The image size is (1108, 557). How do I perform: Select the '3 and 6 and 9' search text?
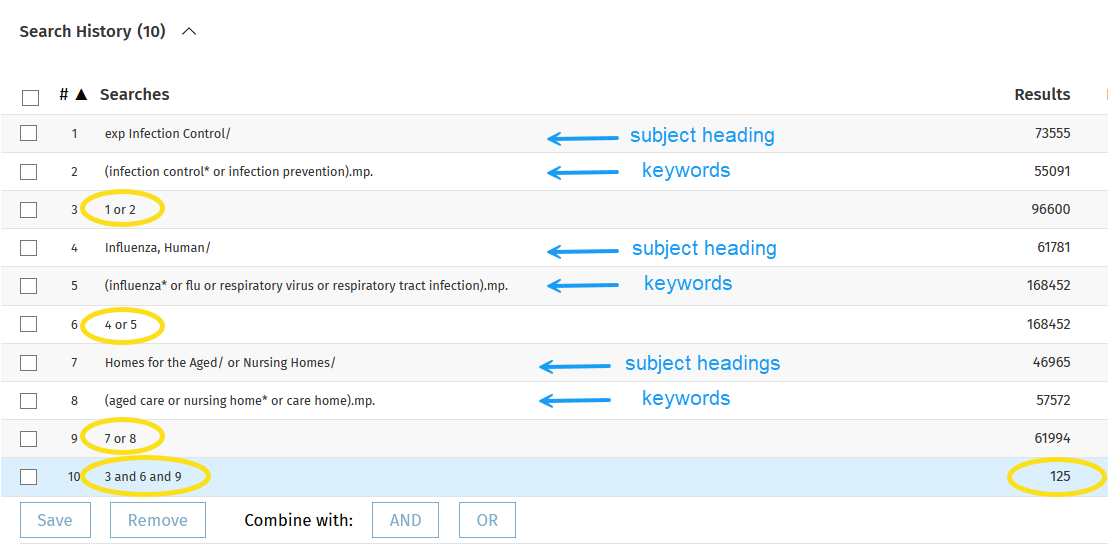pos(143,476)
